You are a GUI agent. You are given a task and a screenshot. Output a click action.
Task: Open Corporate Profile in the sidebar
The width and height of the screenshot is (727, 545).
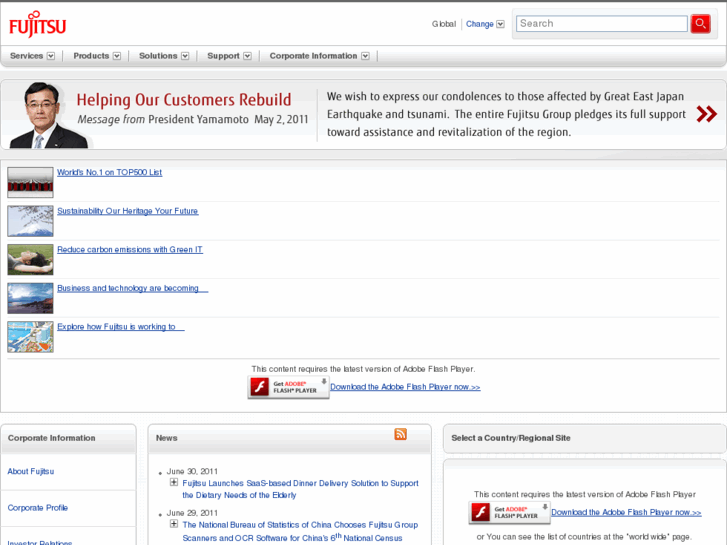38,508
